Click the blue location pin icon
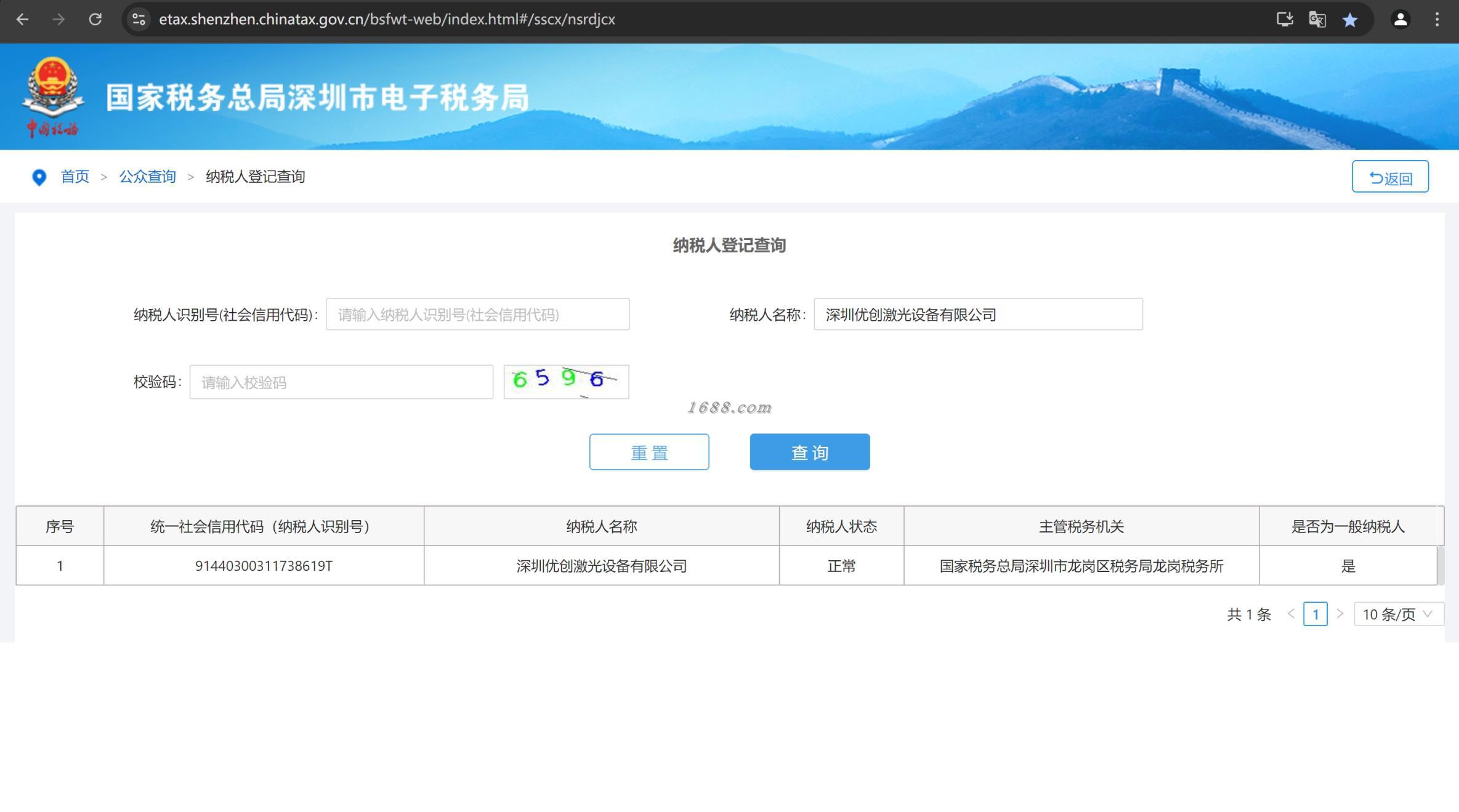1459x812 pixels. coord(39,177)
